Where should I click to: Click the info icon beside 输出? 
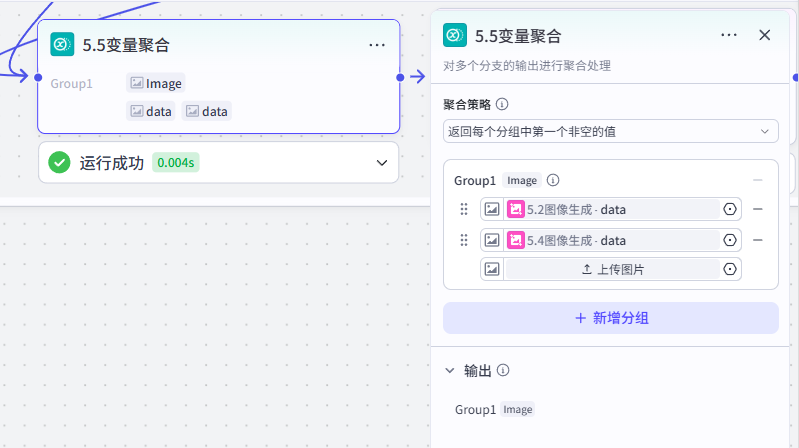503,371
